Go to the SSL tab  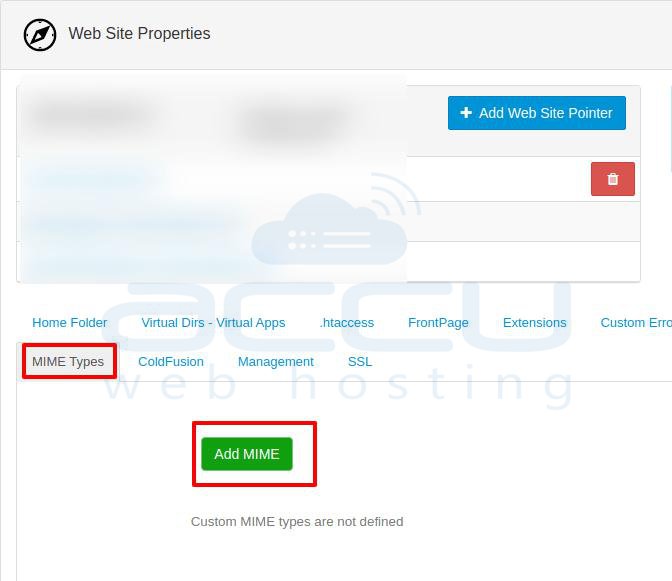pos(359,361)
